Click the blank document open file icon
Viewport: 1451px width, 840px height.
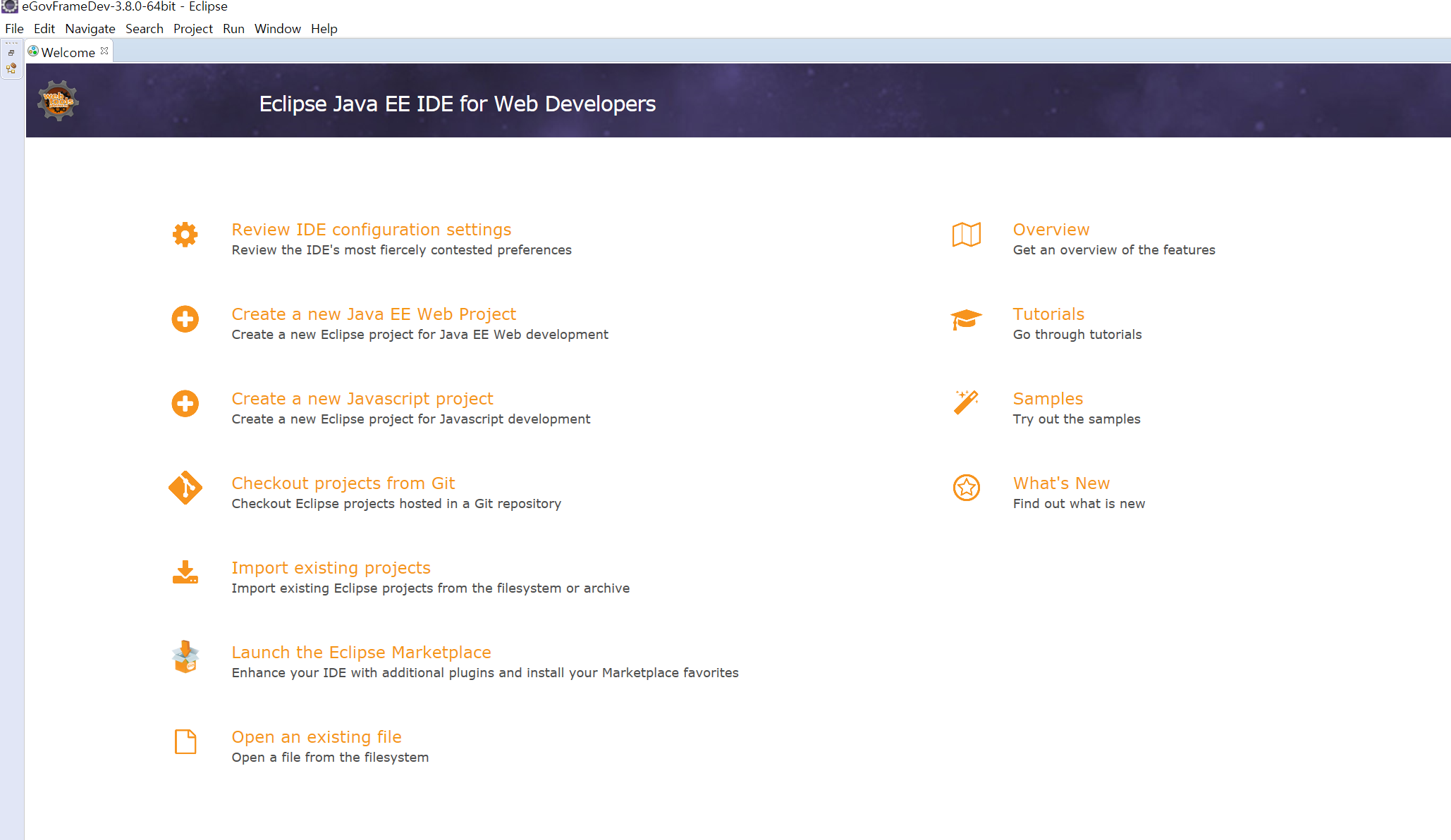pyautogui.click(x=185, y=741)
